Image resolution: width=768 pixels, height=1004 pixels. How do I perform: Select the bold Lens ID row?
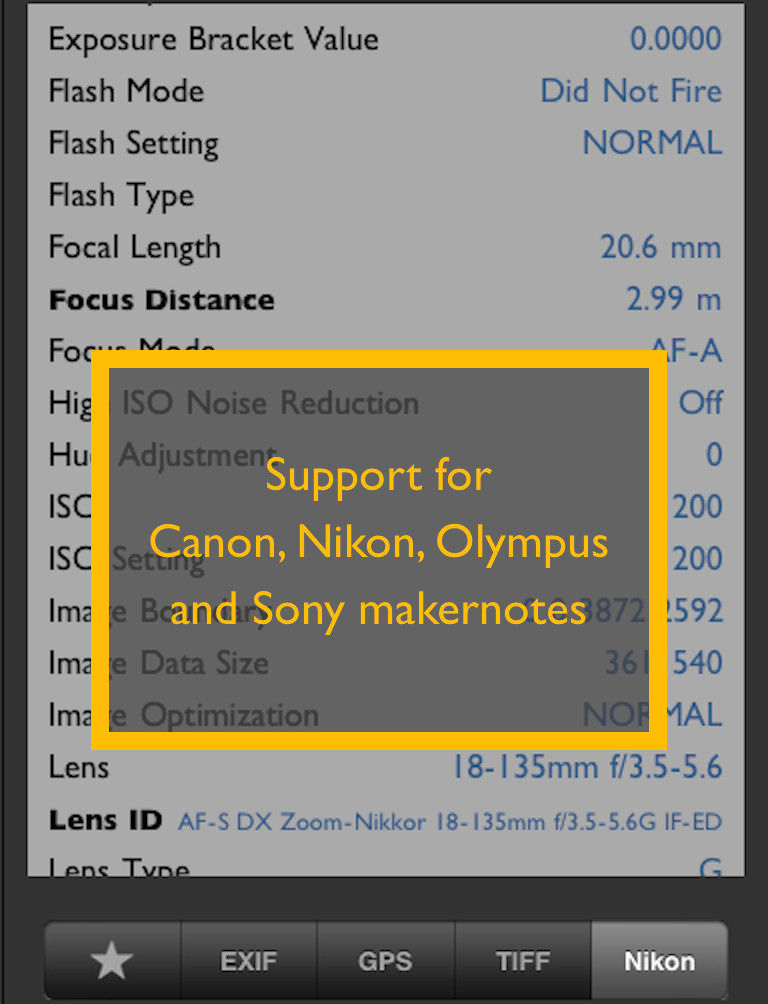click(386, 820)
